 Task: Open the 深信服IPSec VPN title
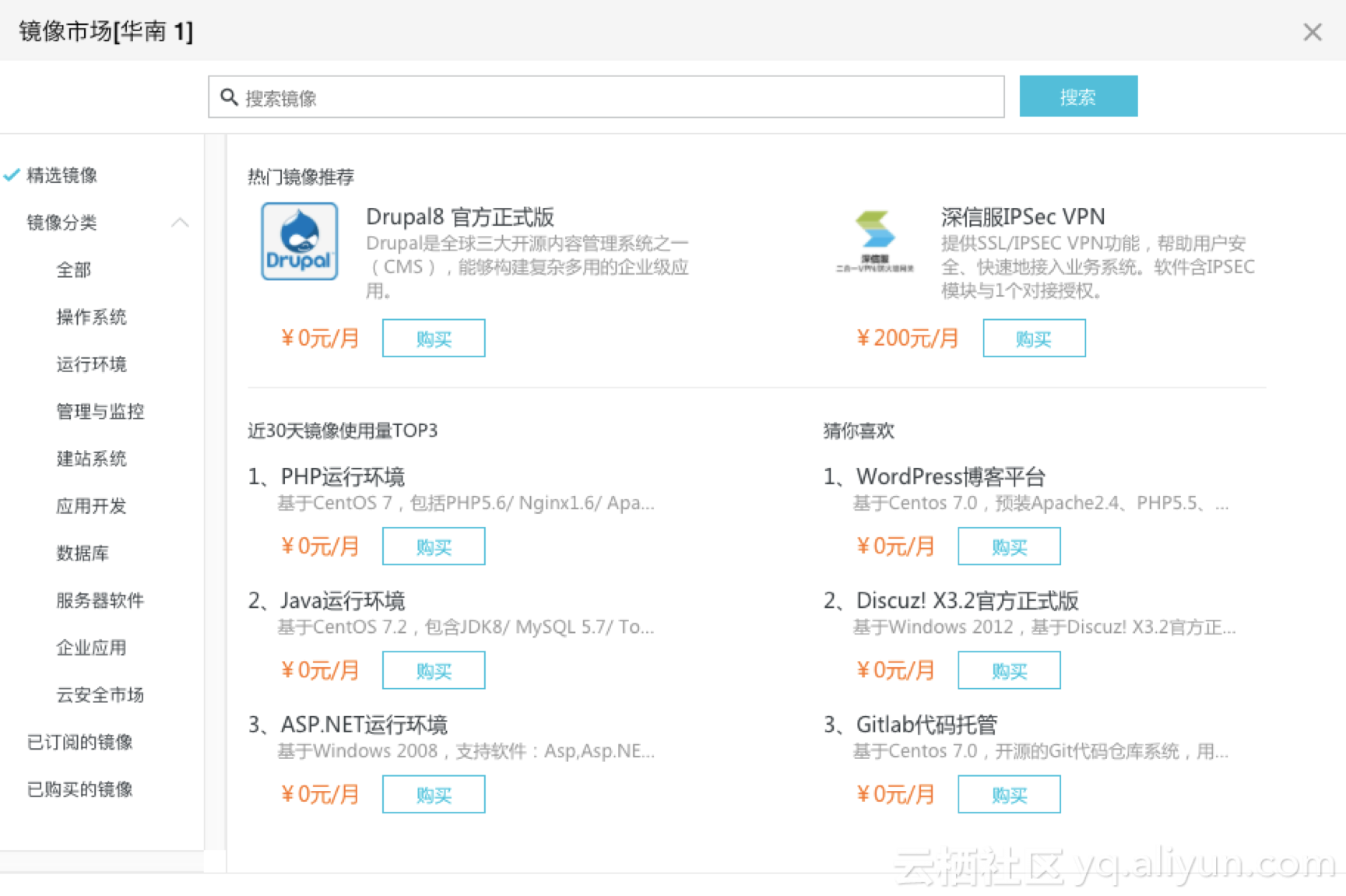coord(1023,216)
